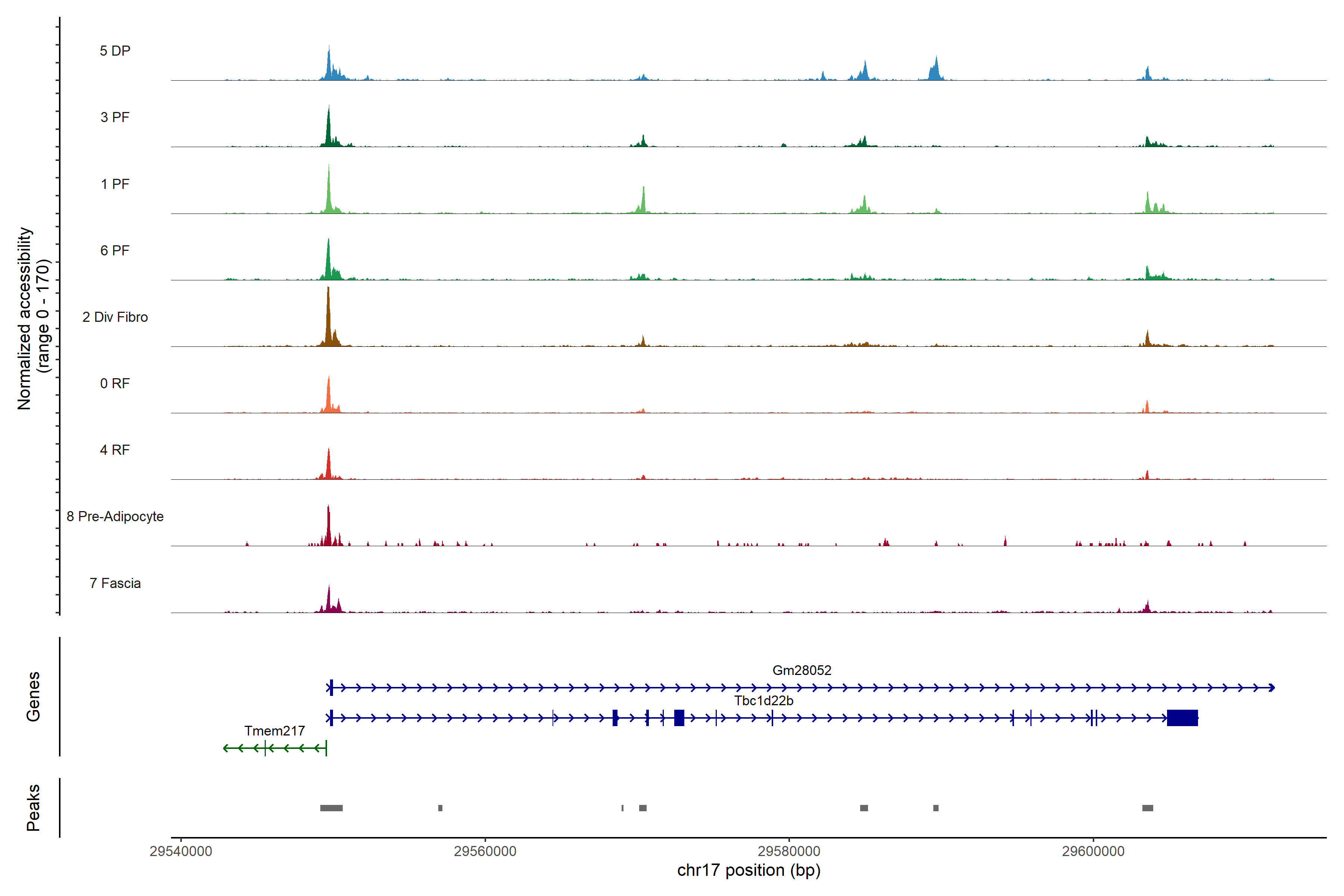Click the 5 DP track label

tap(115, 51)
